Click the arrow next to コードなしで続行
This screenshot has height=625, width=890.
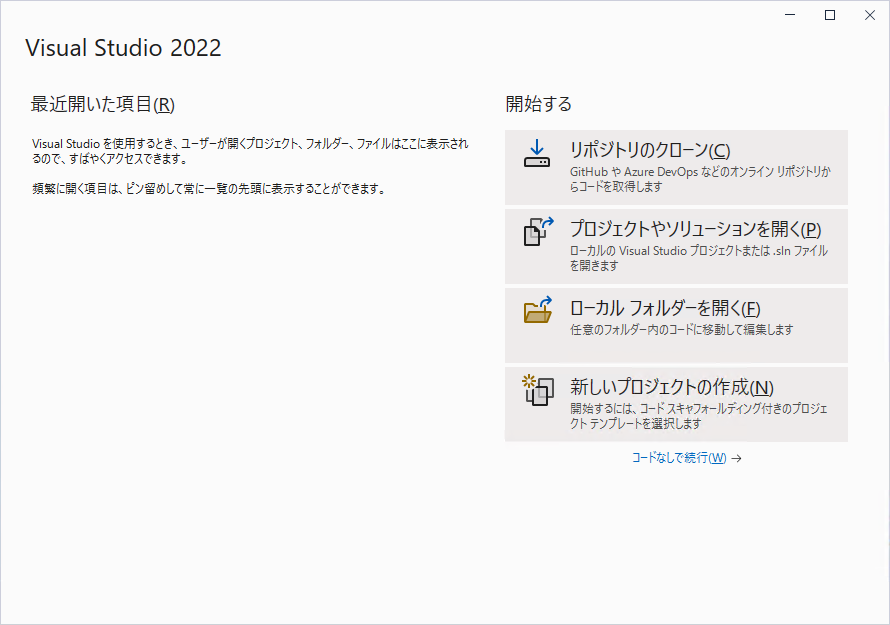736,458
